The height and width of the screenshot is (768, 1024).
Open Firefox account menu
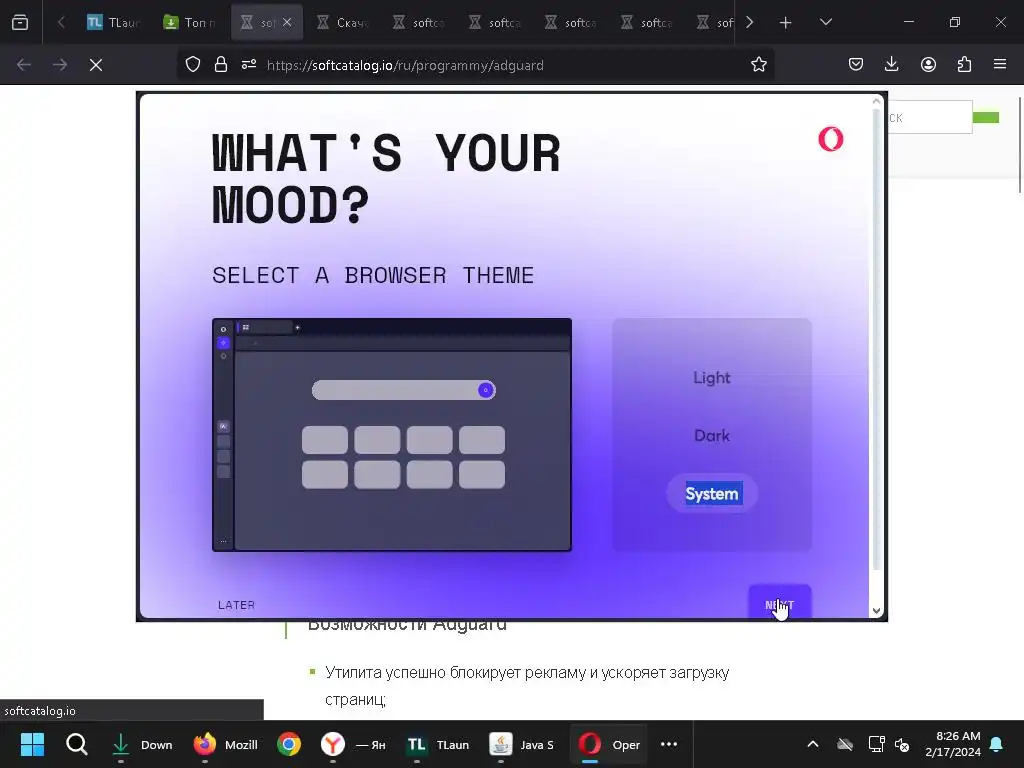coord(928,65)
